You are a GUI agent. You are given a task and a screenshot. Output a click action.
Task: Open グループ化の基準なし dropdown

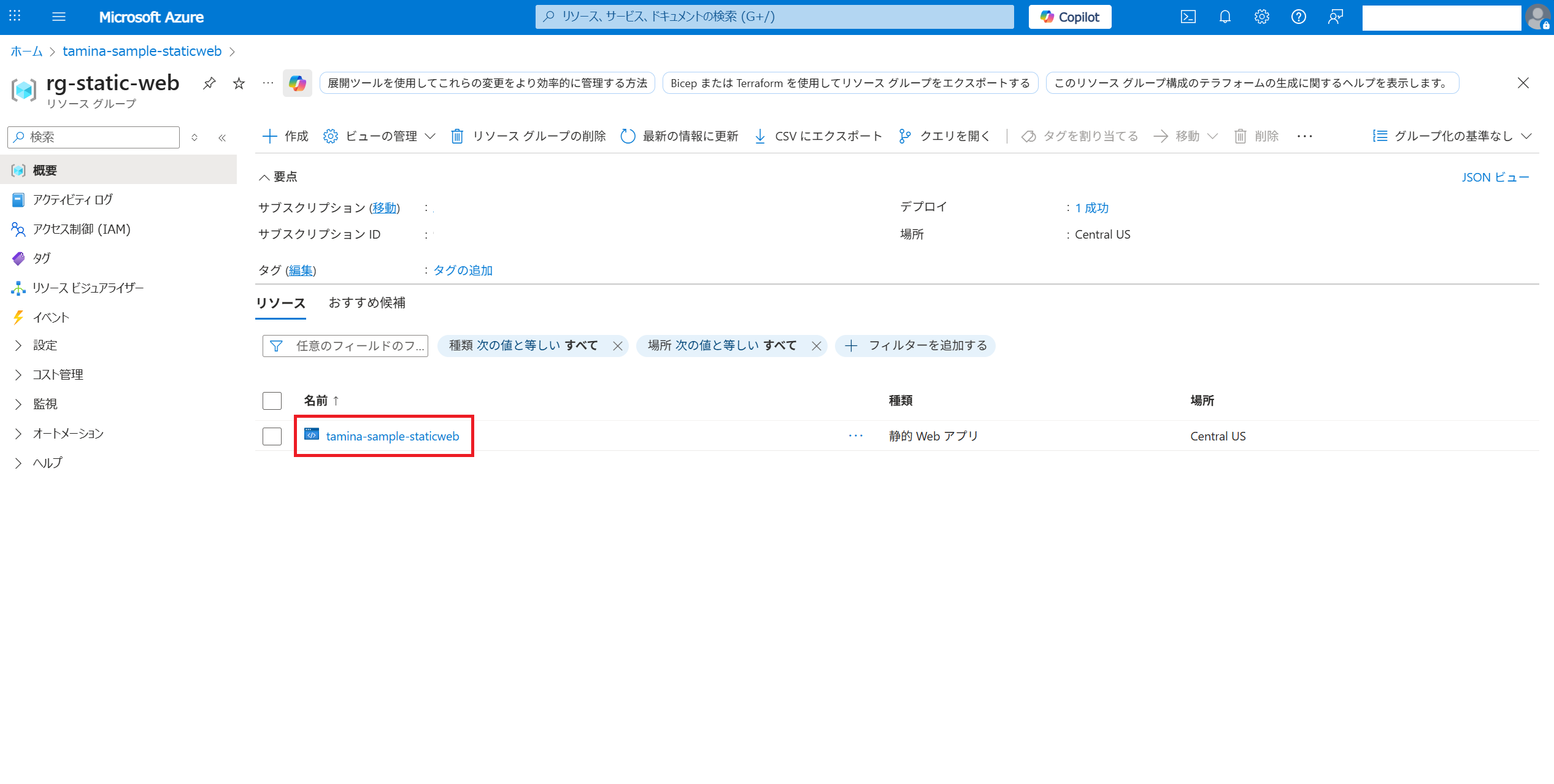1452,136
